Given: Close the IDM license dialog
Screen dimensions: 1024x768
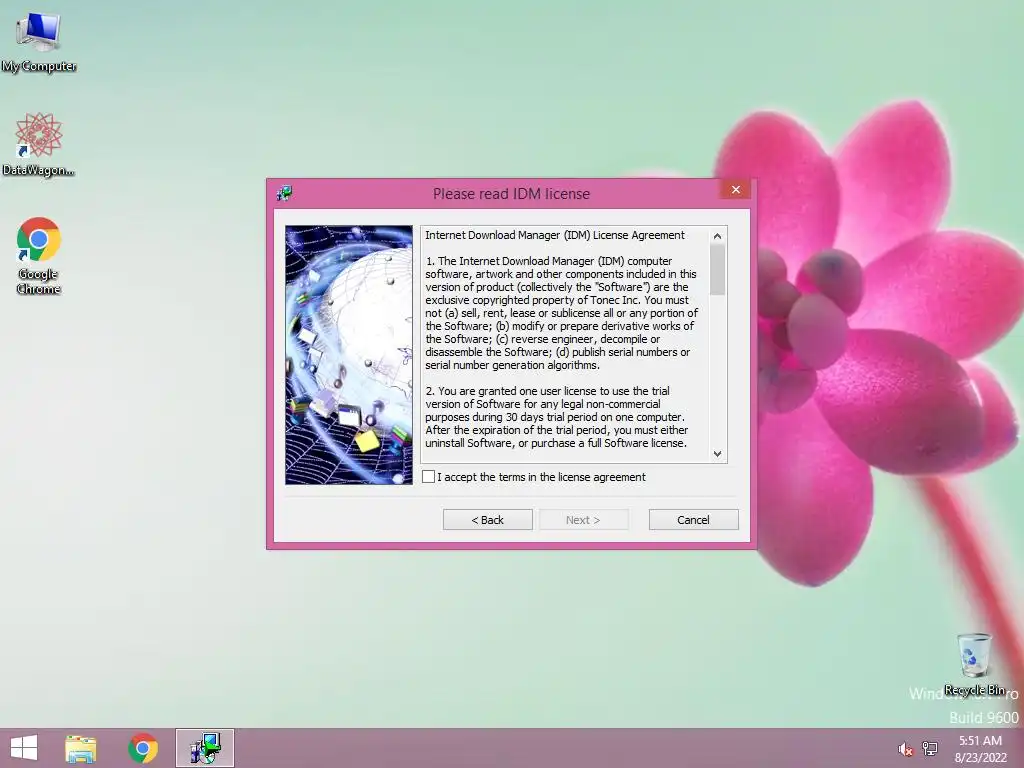Looking at the screenshot, I should tap(736, 189).
